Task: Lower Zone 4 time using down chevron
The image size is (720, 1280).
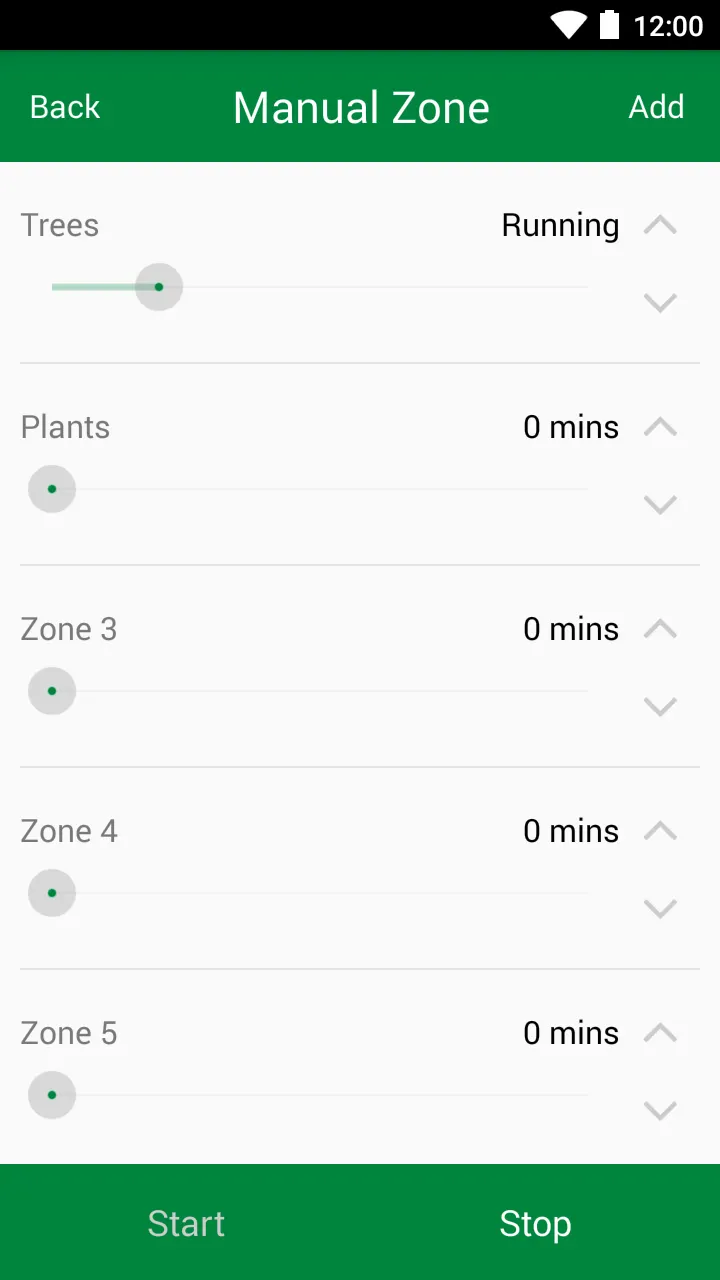Action: [x=660, y=908]
